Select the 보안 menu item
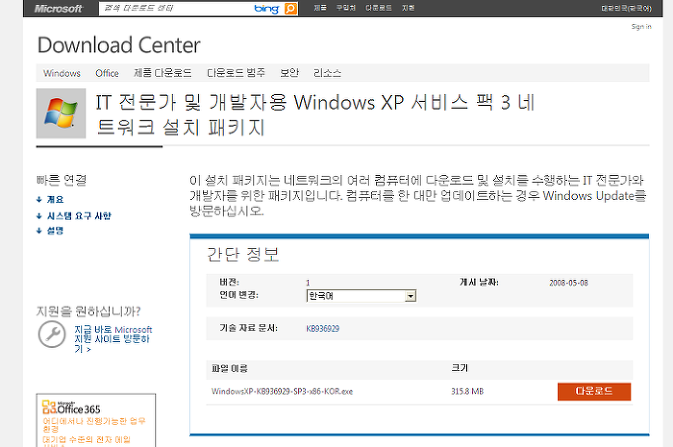The height and width of the screenshot is (447, 673). (x=289, y=73)
